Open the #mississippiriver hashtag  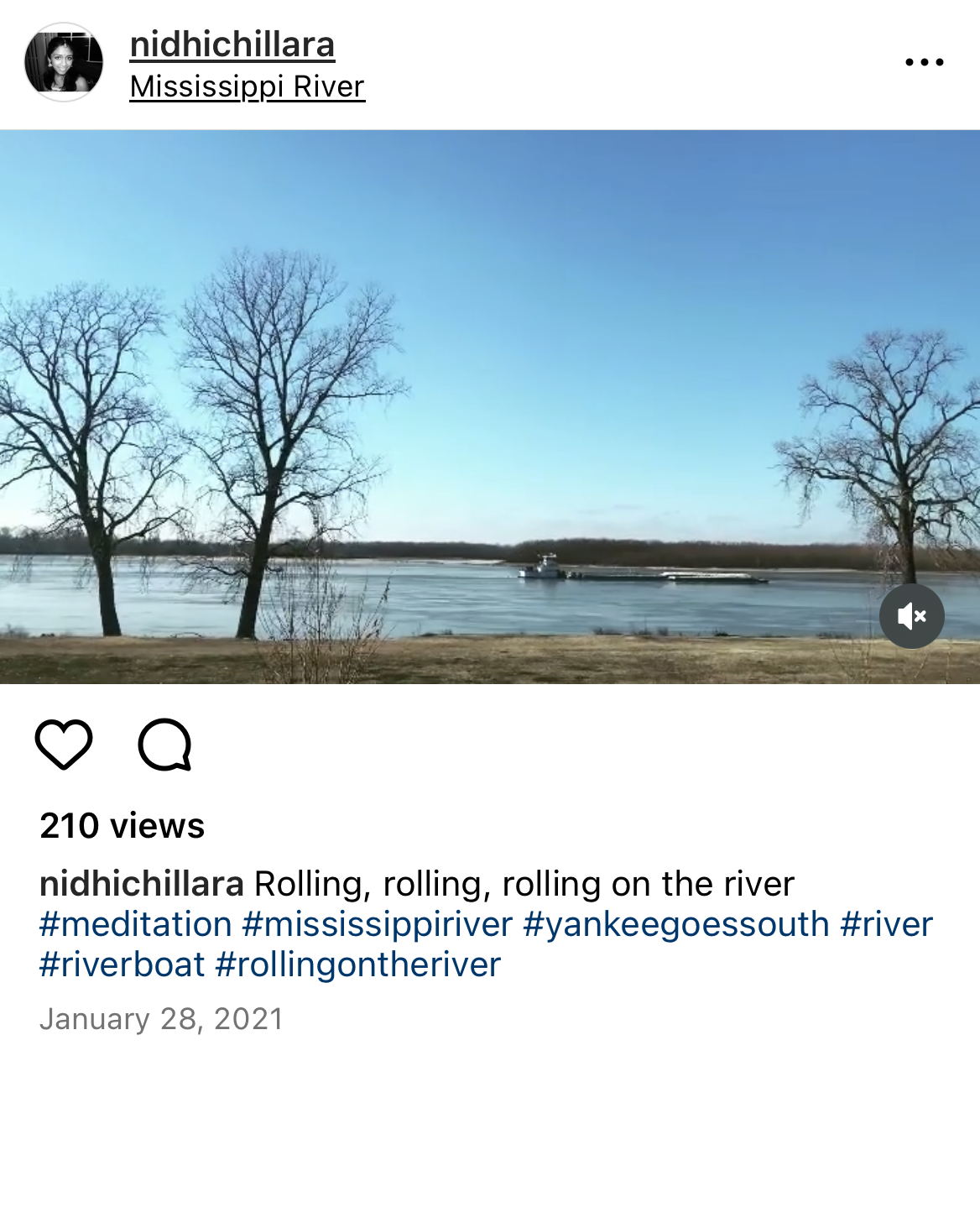378,924
